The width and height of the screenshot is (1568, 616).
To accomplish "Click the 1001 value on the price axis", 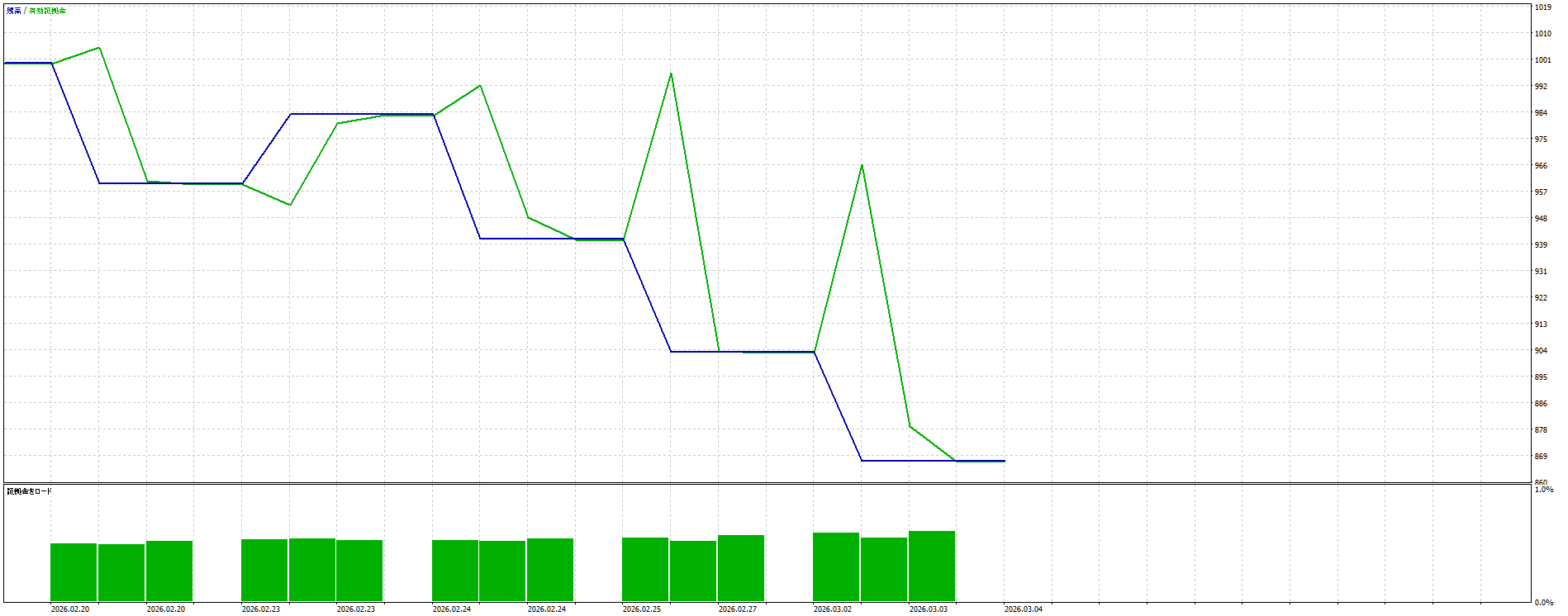I will tap(1542, 60).
